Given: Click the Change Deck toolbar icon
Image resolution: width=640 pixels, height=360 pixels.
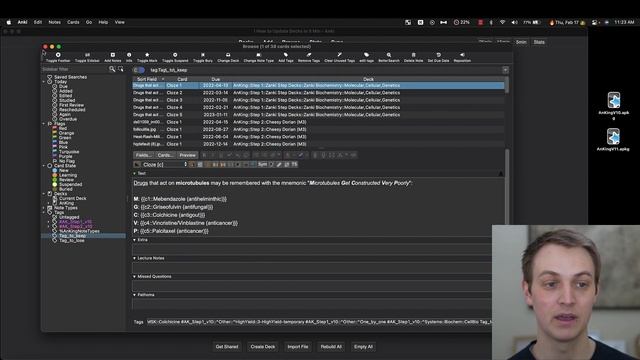Looking at the screenshot, I should coord(228,55).
